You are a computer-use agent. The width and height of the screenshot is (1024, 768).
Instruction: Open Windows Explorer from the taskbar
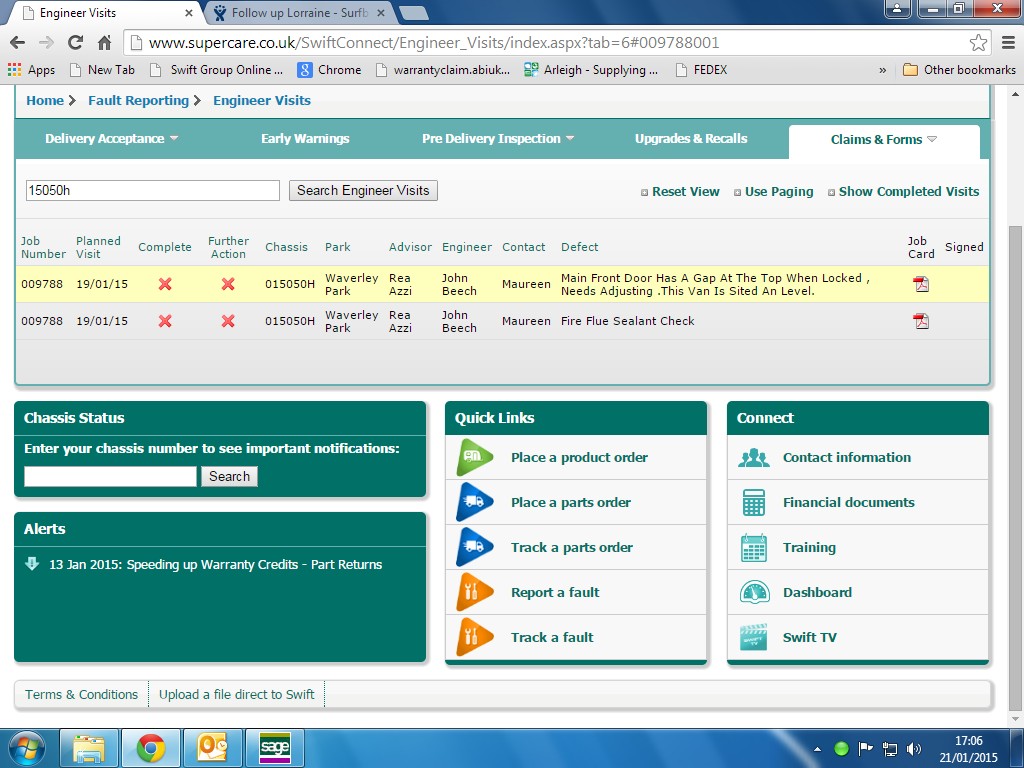coord(89,748)
